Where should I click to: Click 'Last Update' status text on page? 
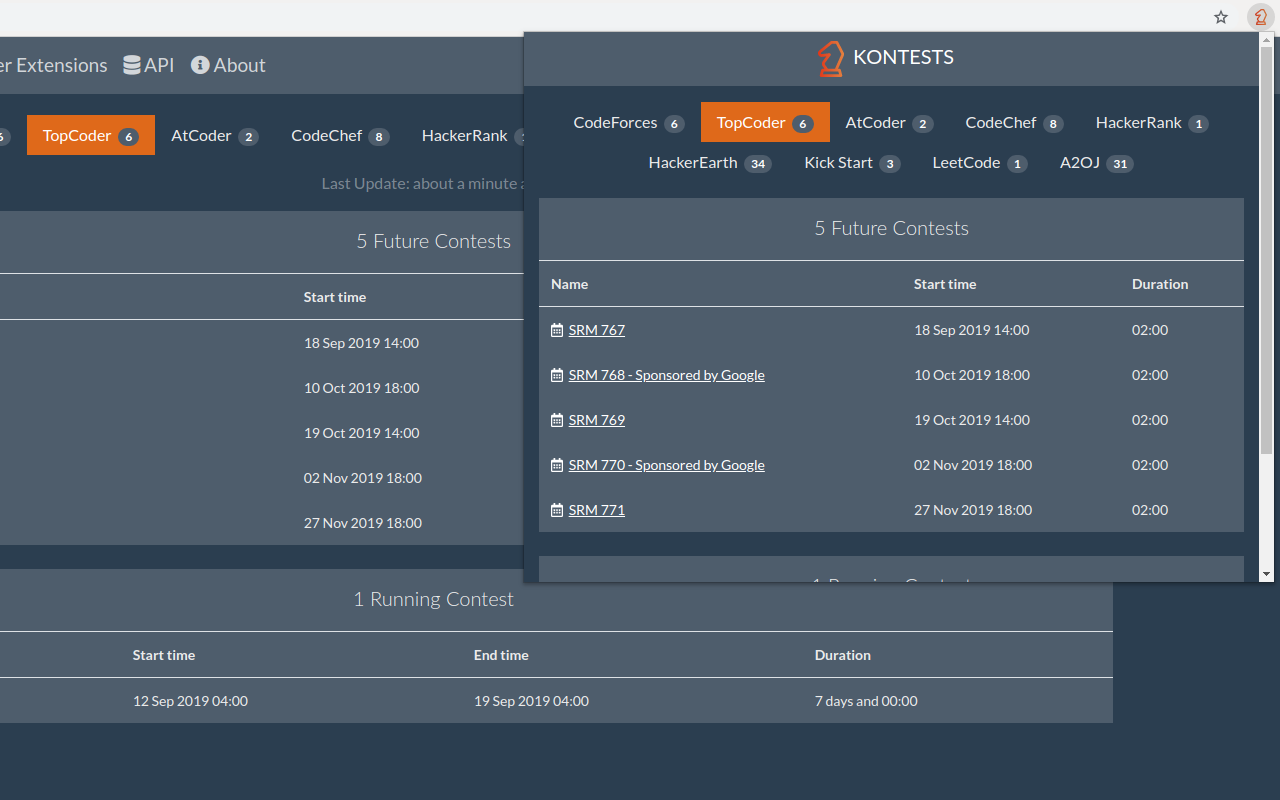point(422,183)
